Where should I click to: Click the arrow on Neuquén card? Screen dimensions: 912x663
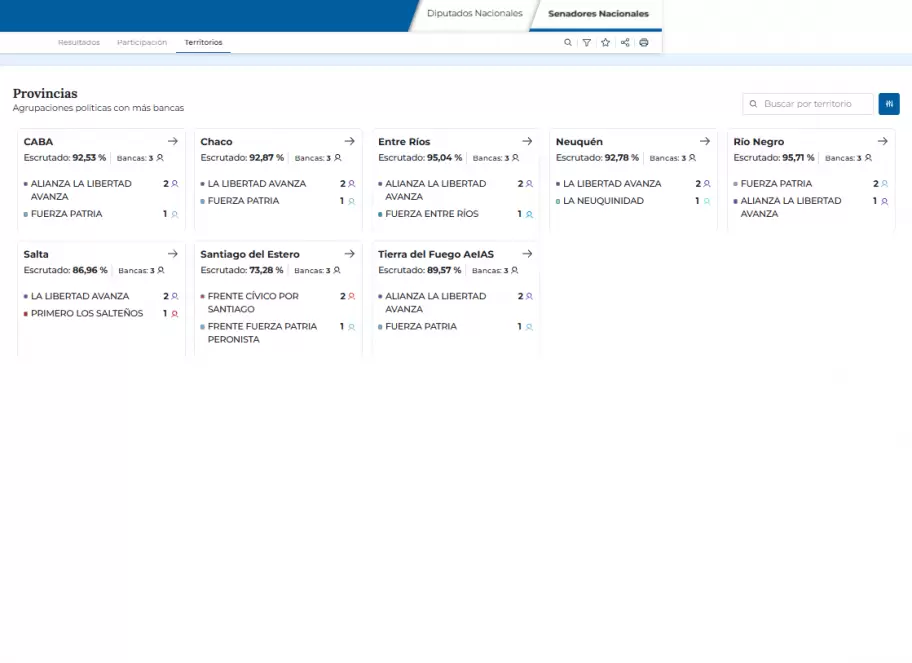(x=705, y=142)
